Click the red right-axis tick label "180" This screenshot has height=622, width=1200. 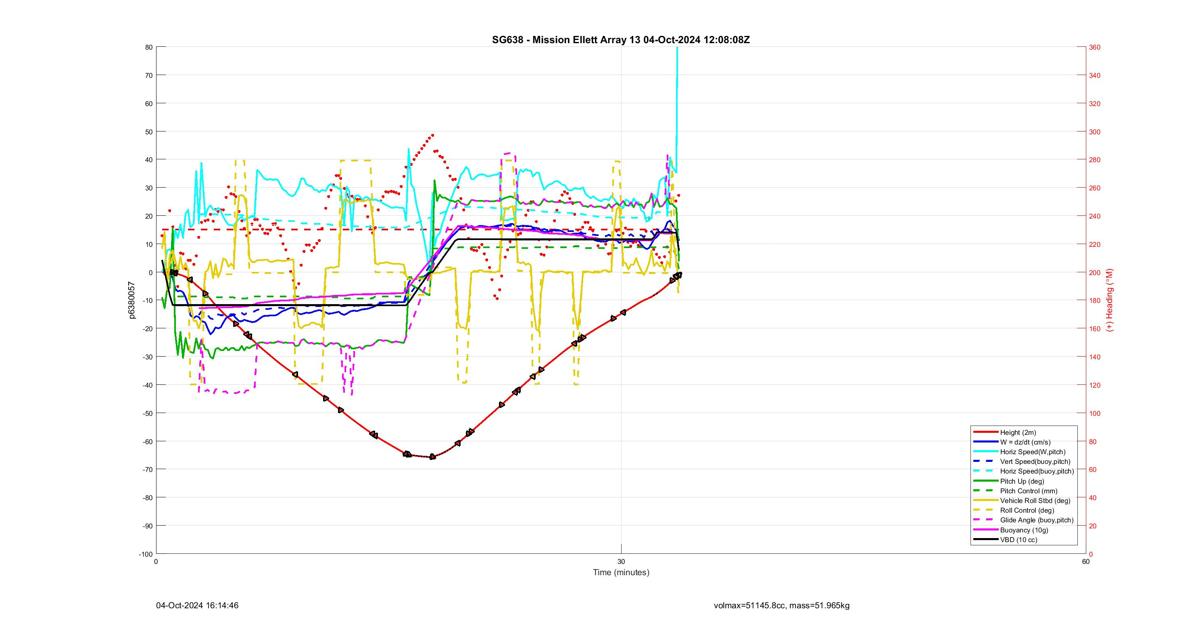pos(1094,300)
